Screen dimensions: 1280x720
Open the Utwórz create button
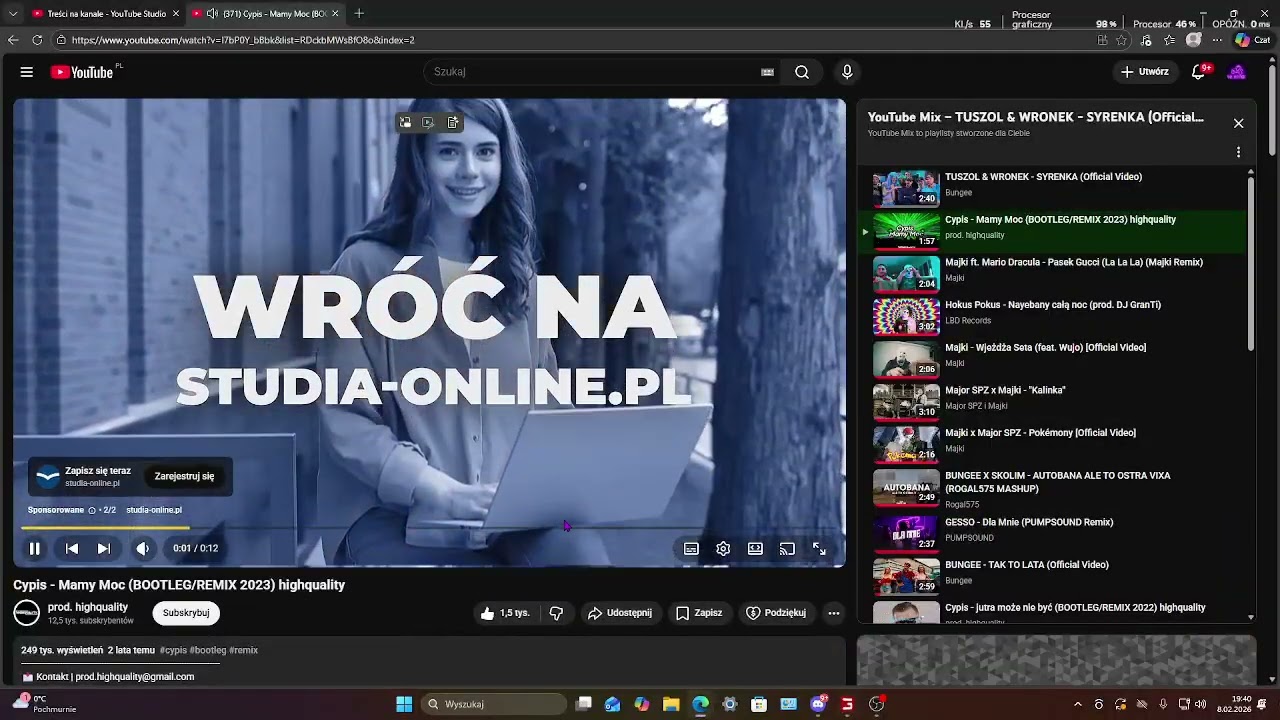(1145, 72)
